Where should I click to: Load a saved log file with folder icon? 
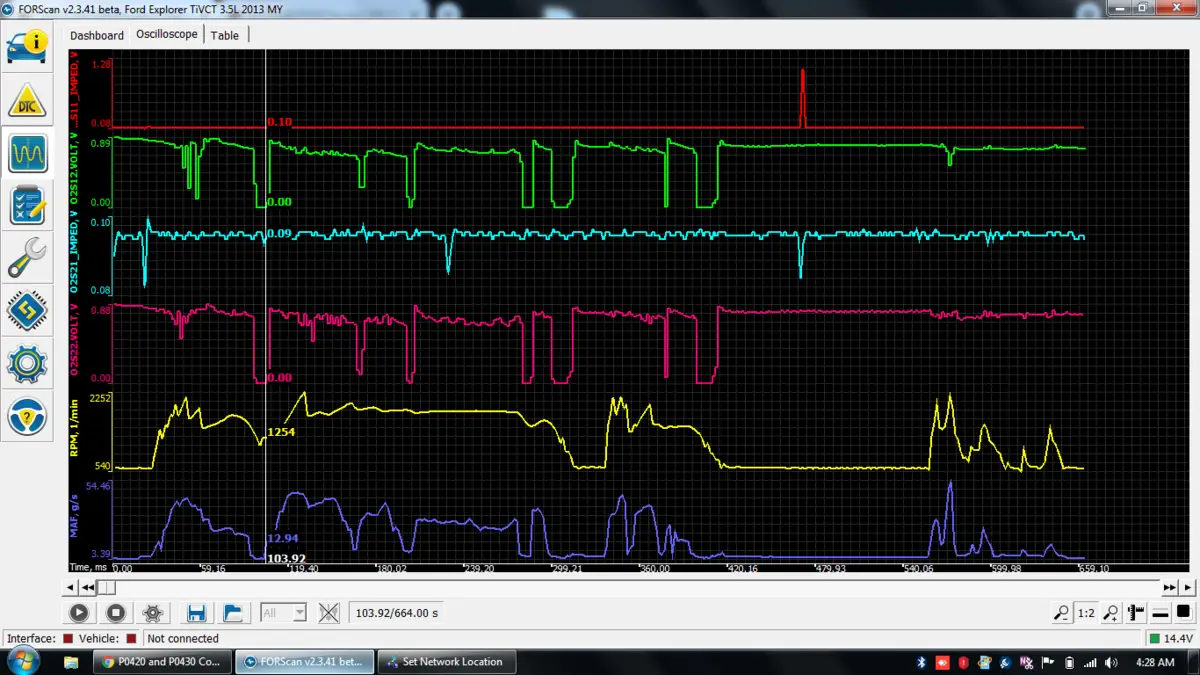tap(232, 613)
